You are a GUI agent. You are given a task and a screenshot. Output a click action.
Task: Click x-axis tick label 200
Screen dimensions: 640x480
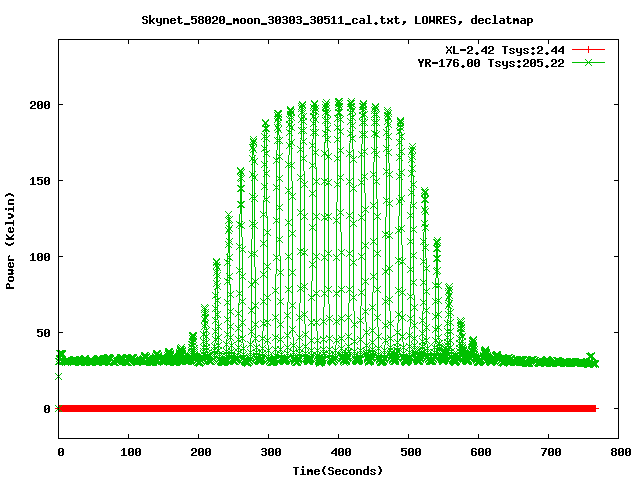201,452
